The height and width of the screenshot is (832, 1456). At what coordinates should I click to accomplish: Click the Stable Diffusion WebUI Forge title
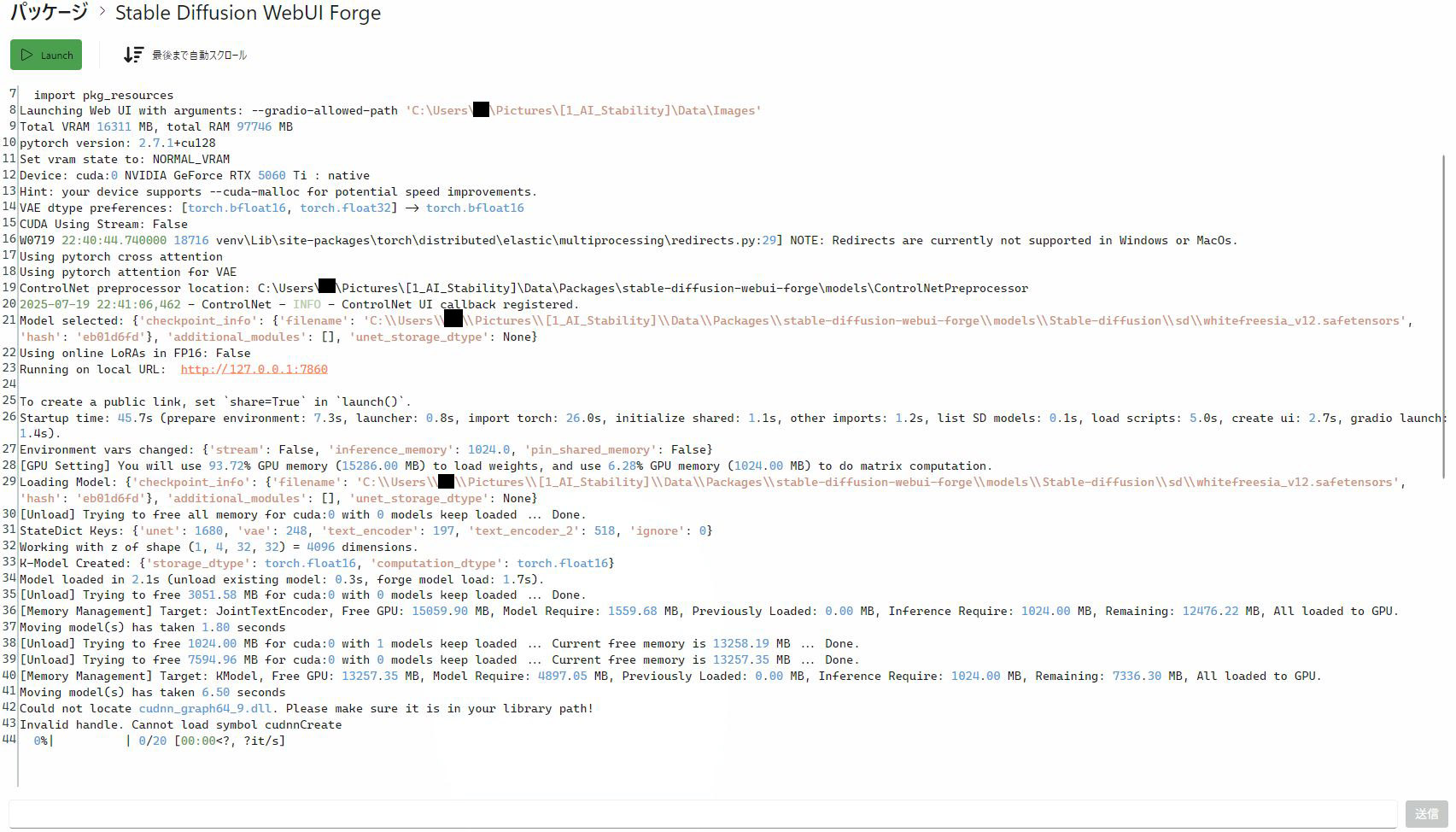tap(248, 13)
